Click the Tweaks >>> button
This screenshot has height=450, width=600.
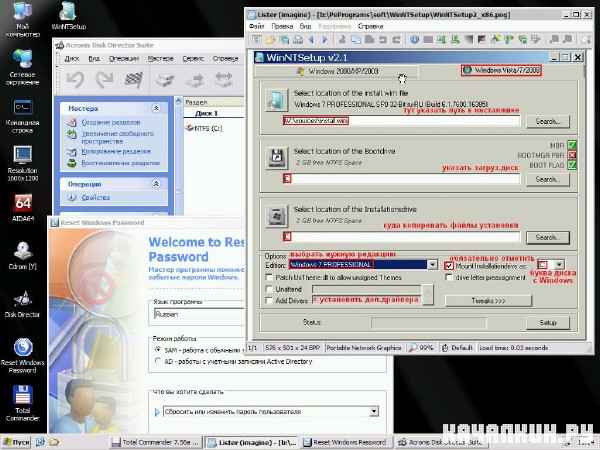point(488,301)
